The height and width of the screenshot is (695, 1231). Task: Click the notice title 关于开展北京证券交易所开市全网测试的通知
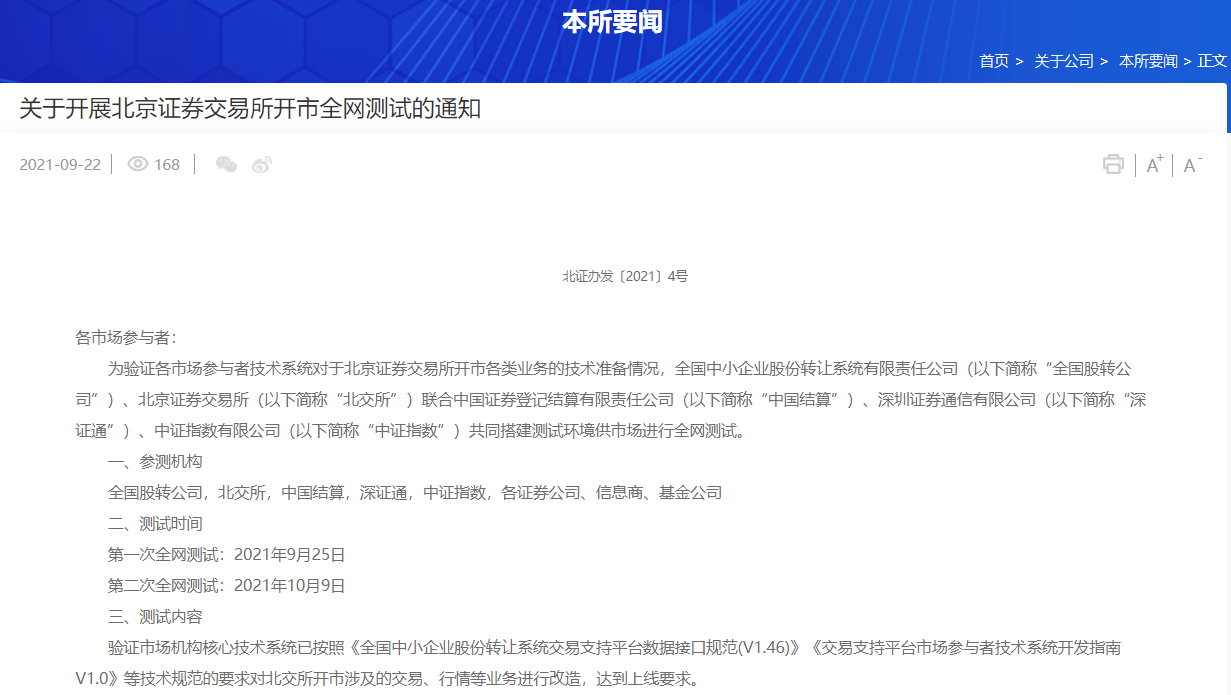(250, 109)
